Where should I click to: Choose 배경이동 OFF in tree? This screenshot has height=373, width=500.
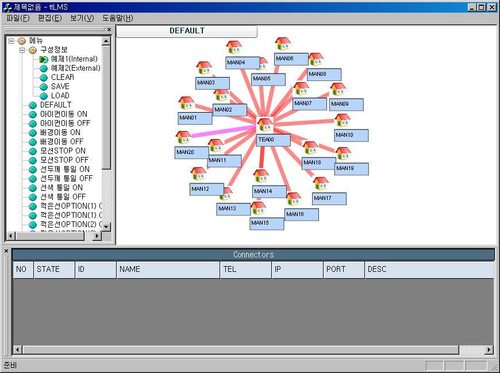coord(62,142)
